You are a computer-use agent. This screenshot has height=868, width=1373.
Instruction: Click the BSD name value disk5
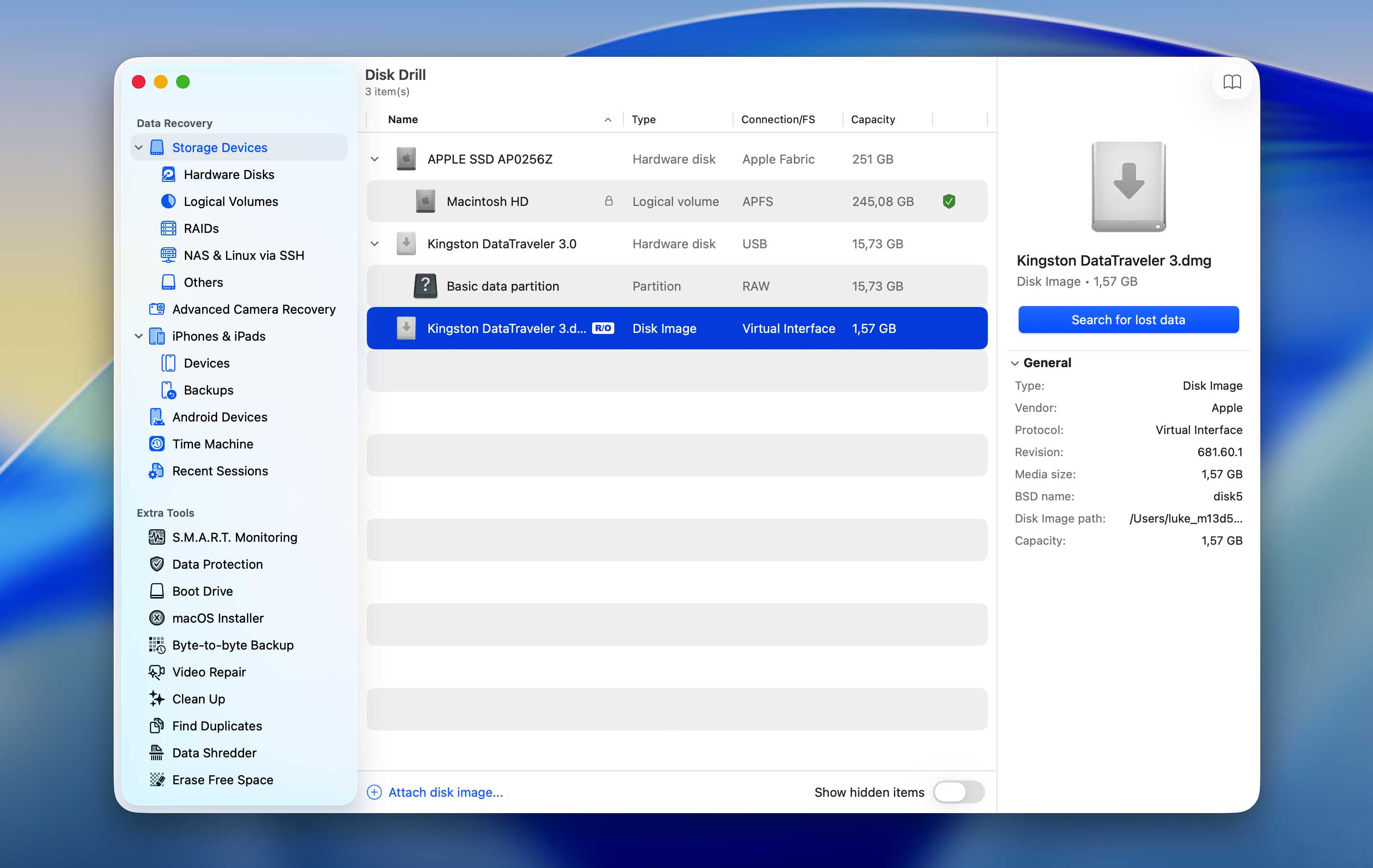1228,496
